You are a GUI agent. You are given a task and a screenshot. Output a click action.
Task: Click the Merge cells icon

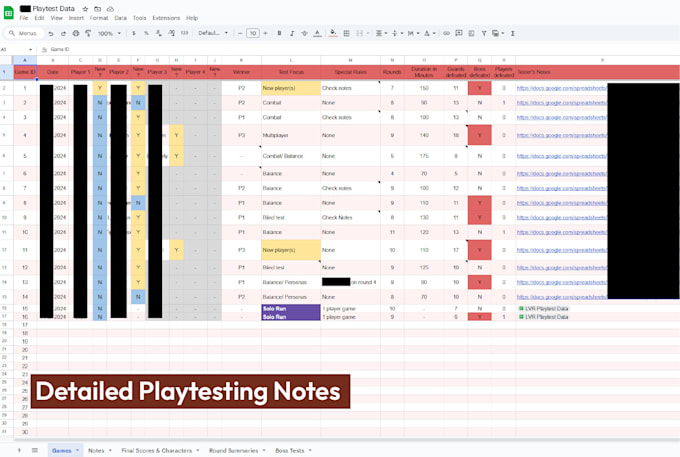click(360, 33)
